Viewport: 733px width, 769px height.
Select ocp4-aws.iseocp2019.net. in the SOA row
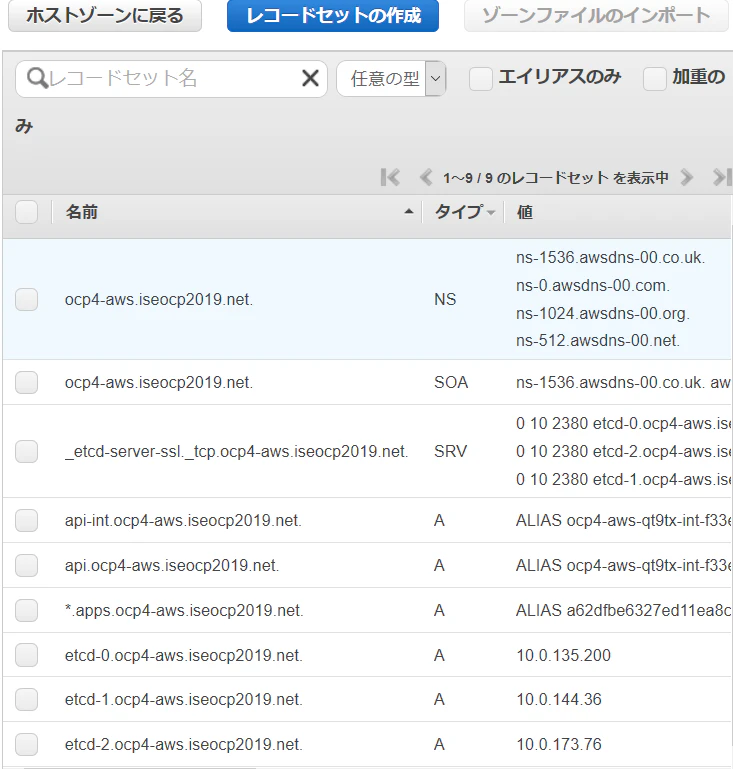[159, 382]
